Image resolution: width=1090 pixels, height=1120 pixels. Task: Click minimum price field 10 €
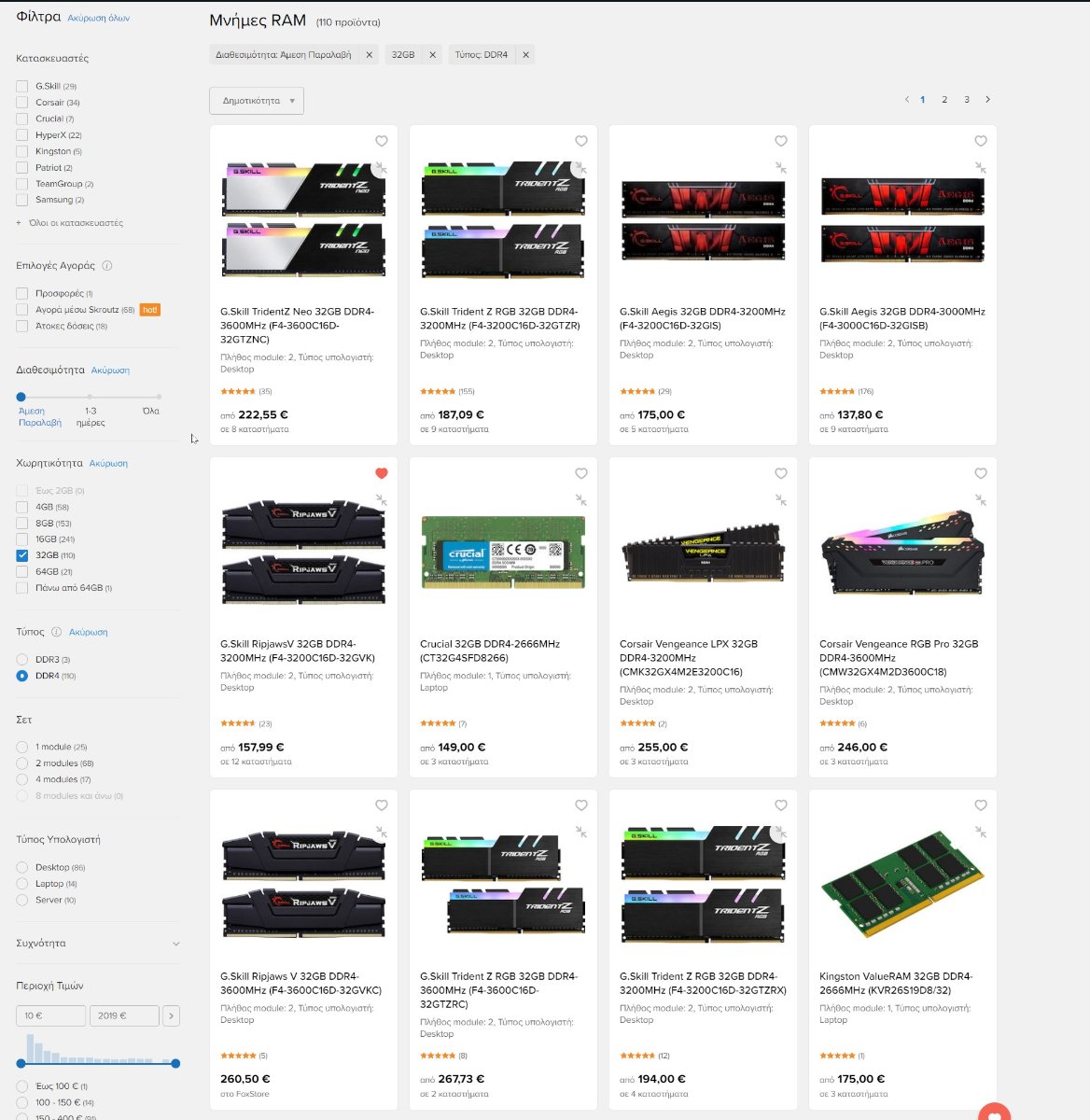[51, 1015]
